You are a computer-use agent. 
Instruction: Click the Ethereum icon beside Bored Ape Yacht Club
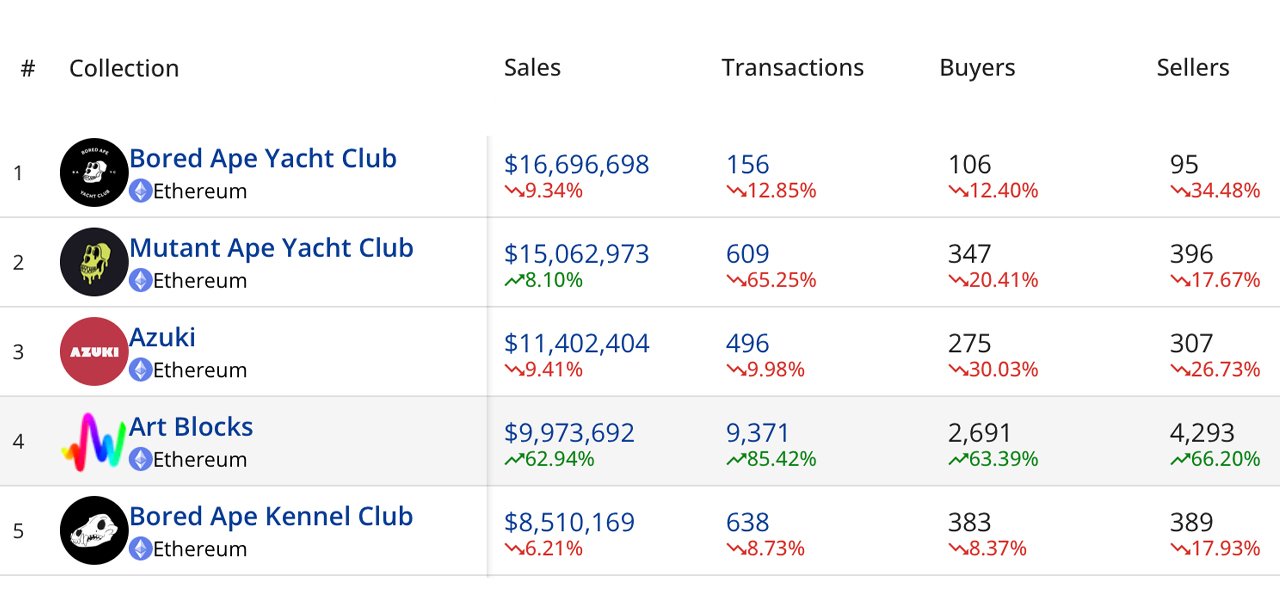[x=139, y=191]
